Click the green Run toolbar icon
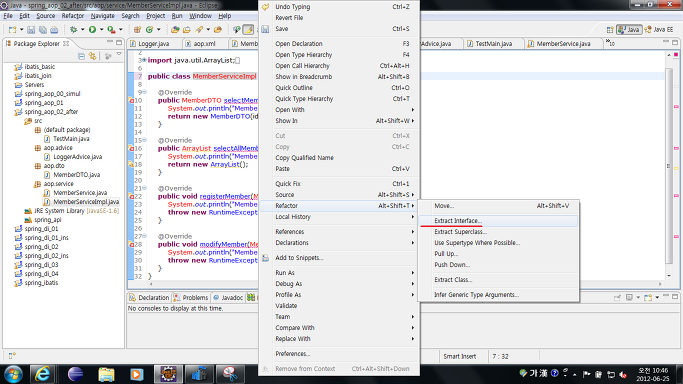Screen dimensions: 683x384 pos(92,30)
